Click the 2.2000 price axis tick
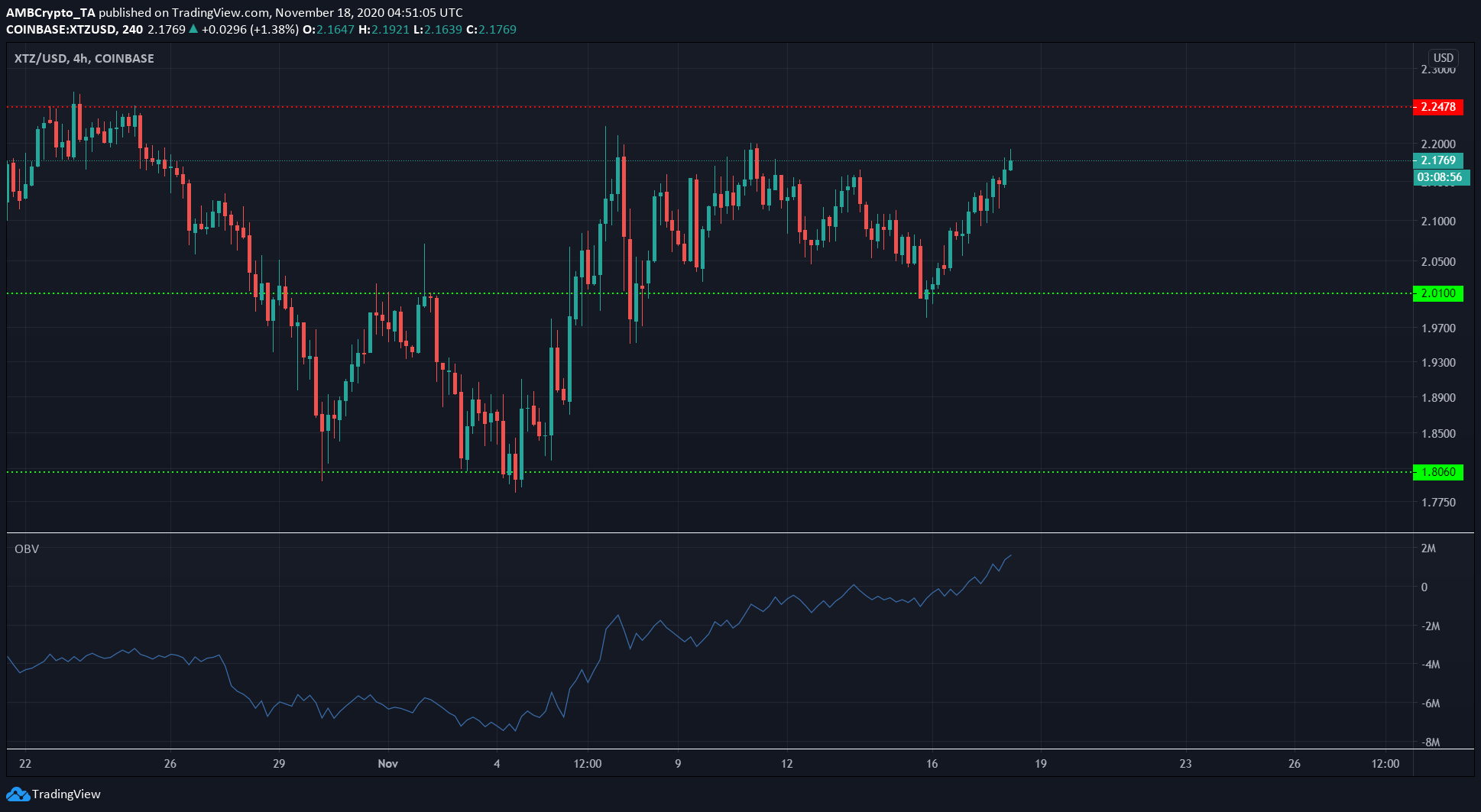 pos(1438,144)
